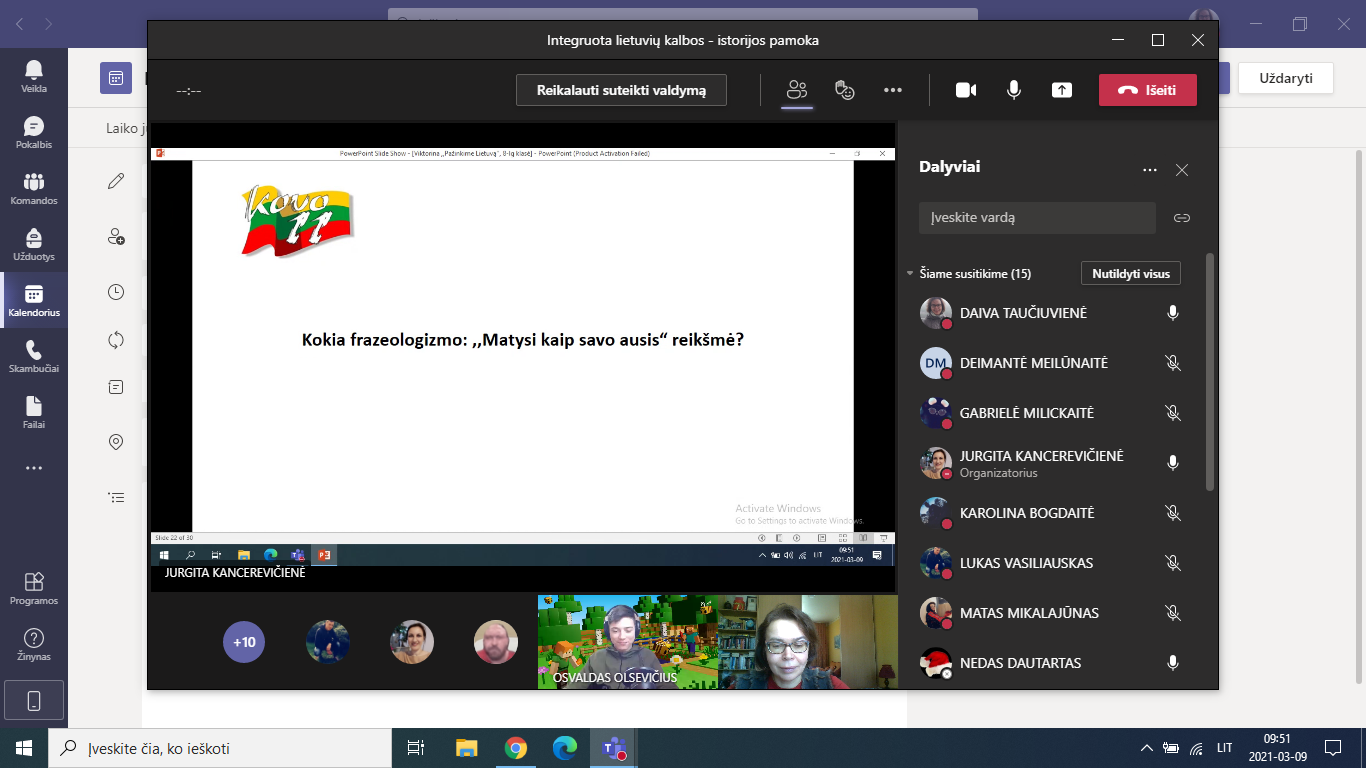Toggle mic of Matas Mikalajūnas

pyautogui.click(x=1173, y=613)
